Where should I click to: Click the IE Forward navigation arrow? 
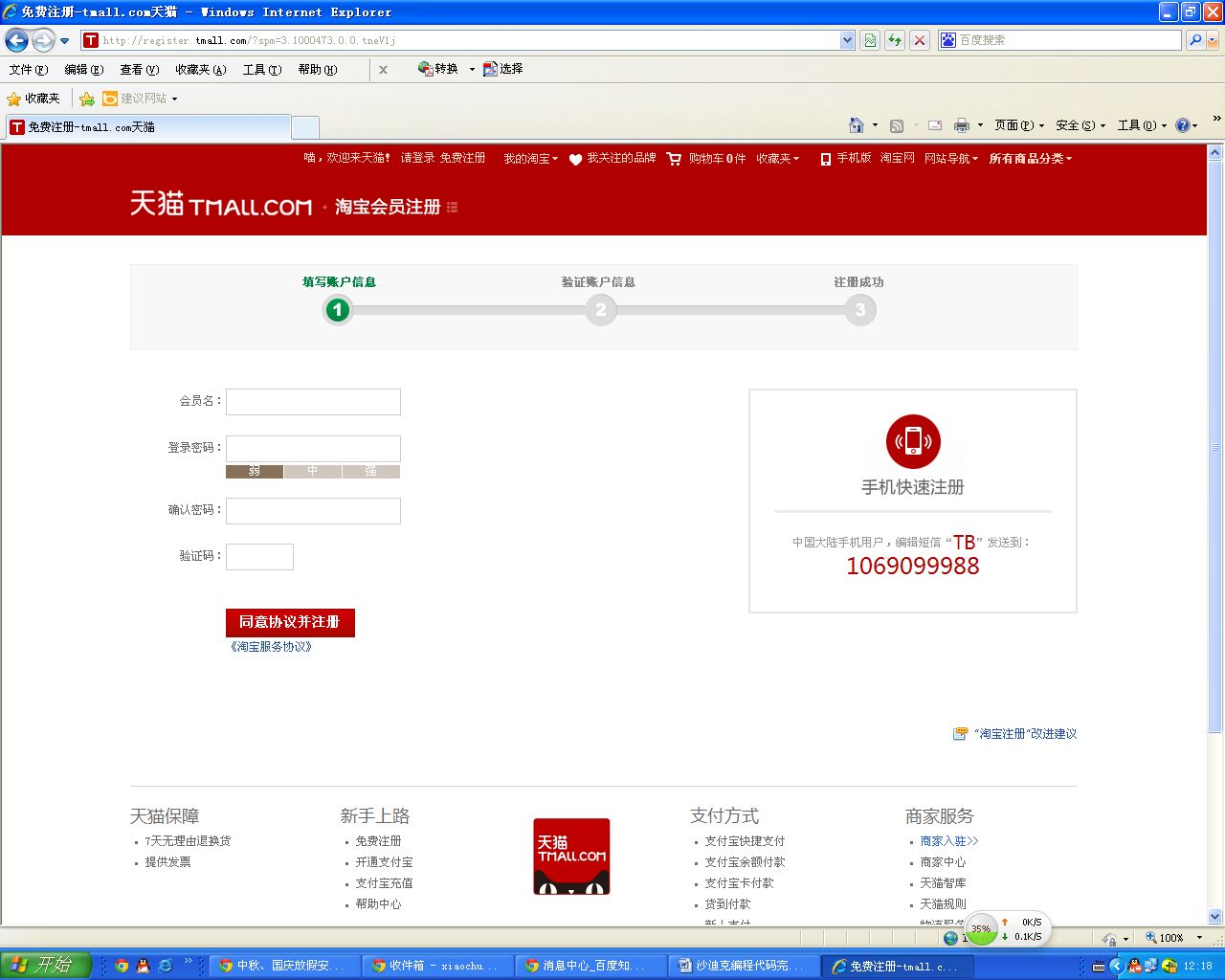point(43,40)
